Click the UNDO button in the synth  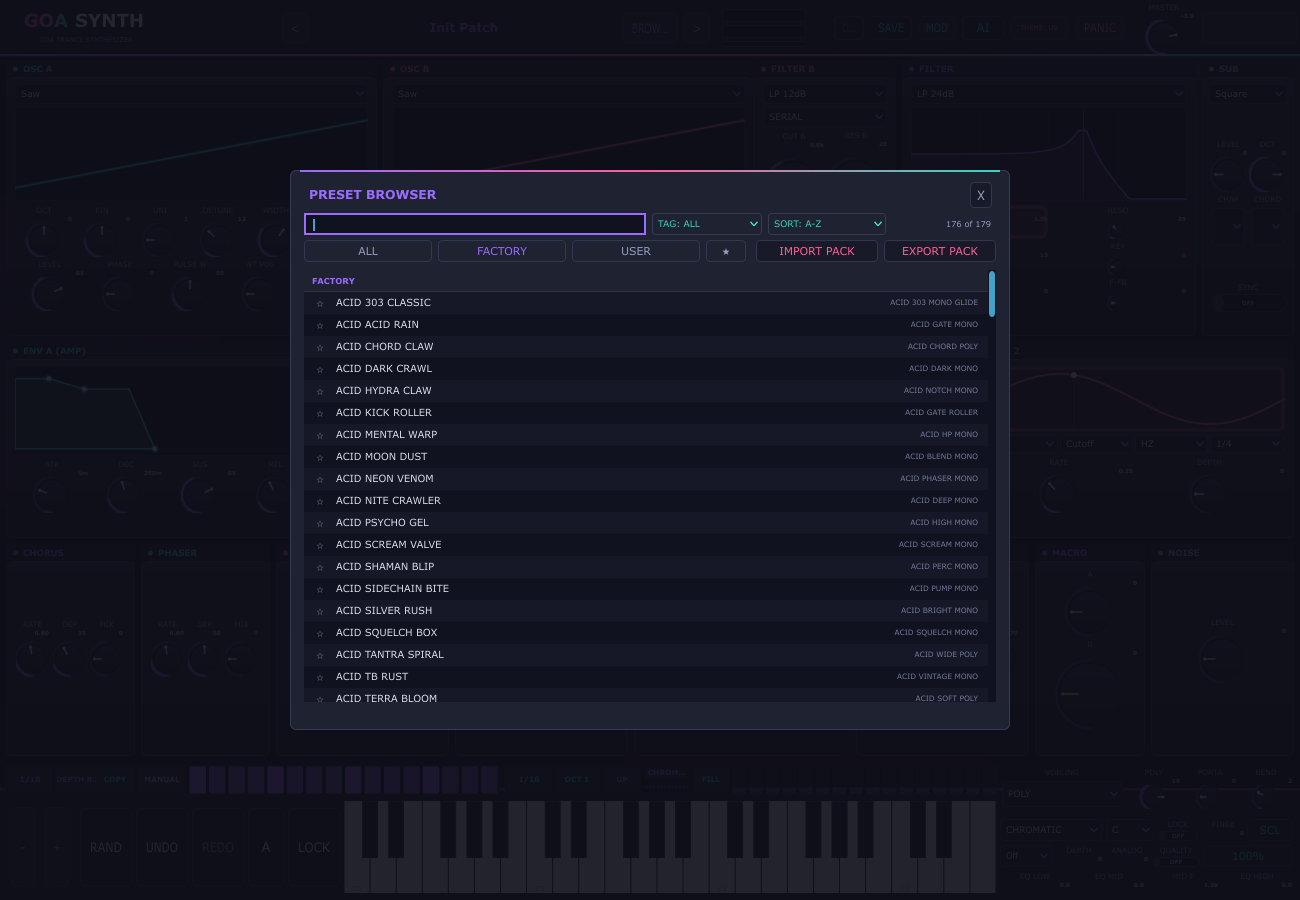pyautogui.click(x=162, y=847)
